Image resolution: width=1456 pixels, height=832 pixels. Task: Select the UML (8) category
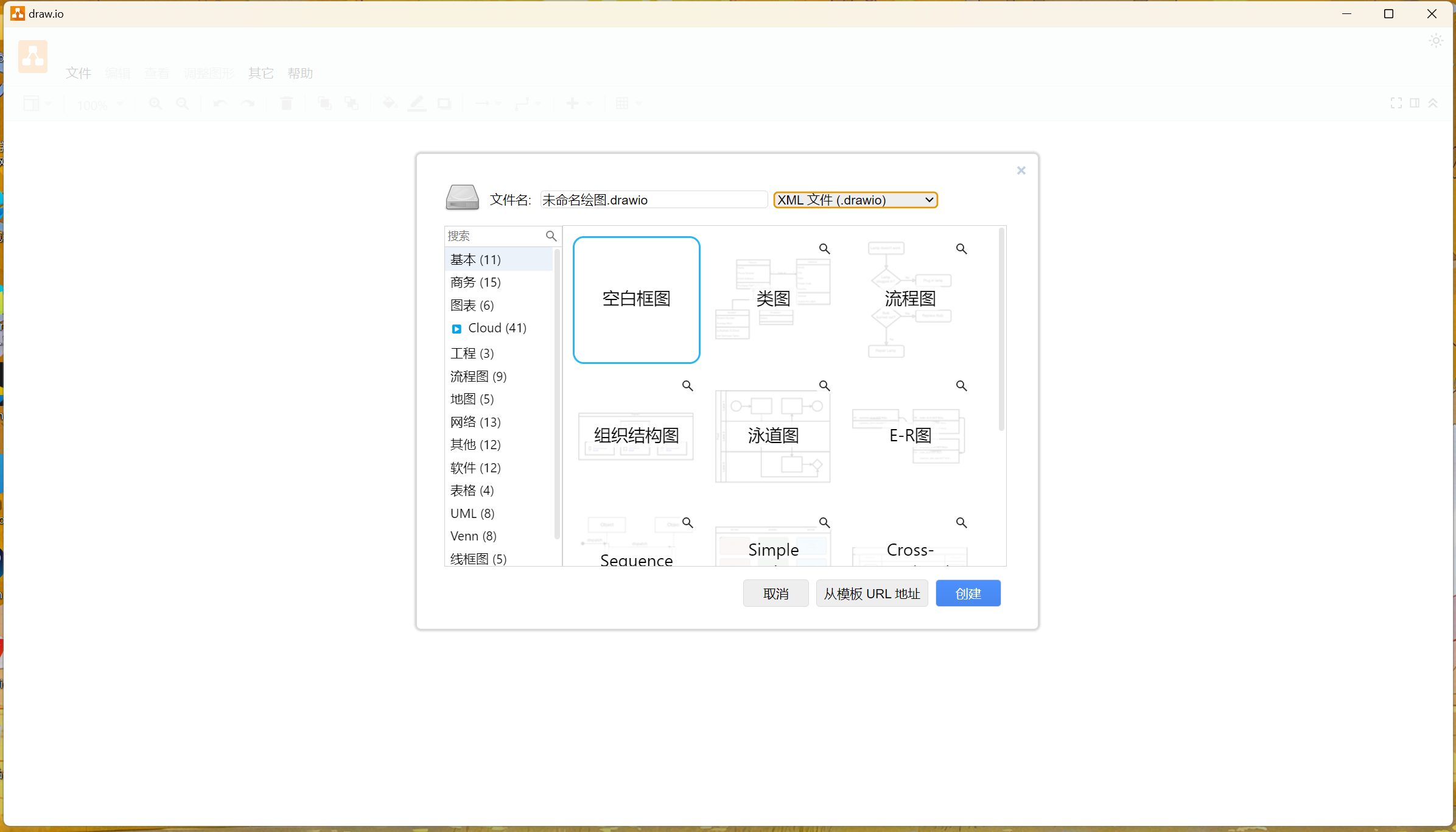pos(472,514)
